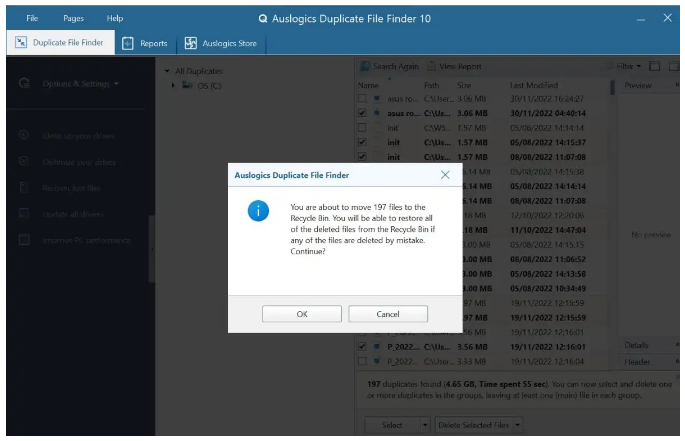Select the OS (C:) drive icon
This screenshot has width=685, height=441.
click(x=187, y=85)
